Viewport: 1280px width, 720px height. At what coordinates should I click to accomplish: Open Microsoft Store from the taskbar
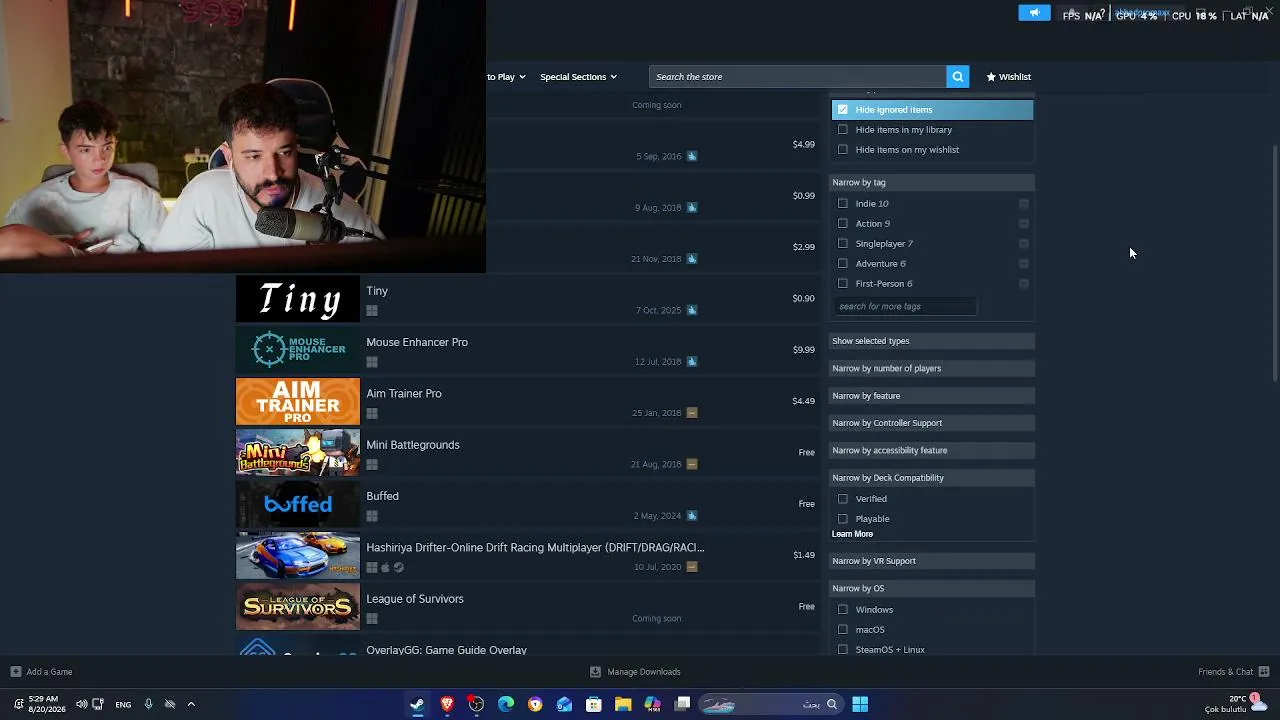[594, 704]
